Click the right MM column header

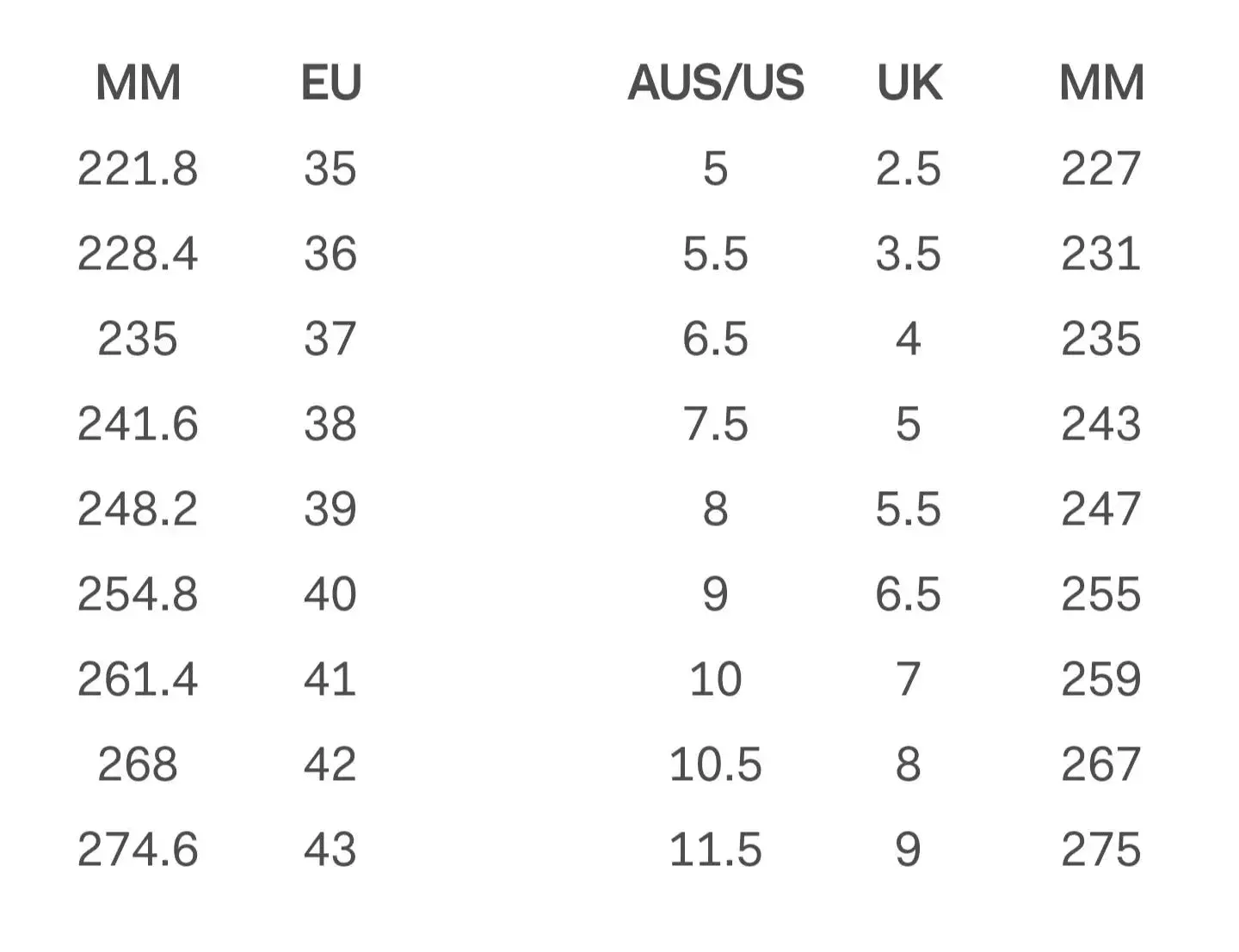1101,83
